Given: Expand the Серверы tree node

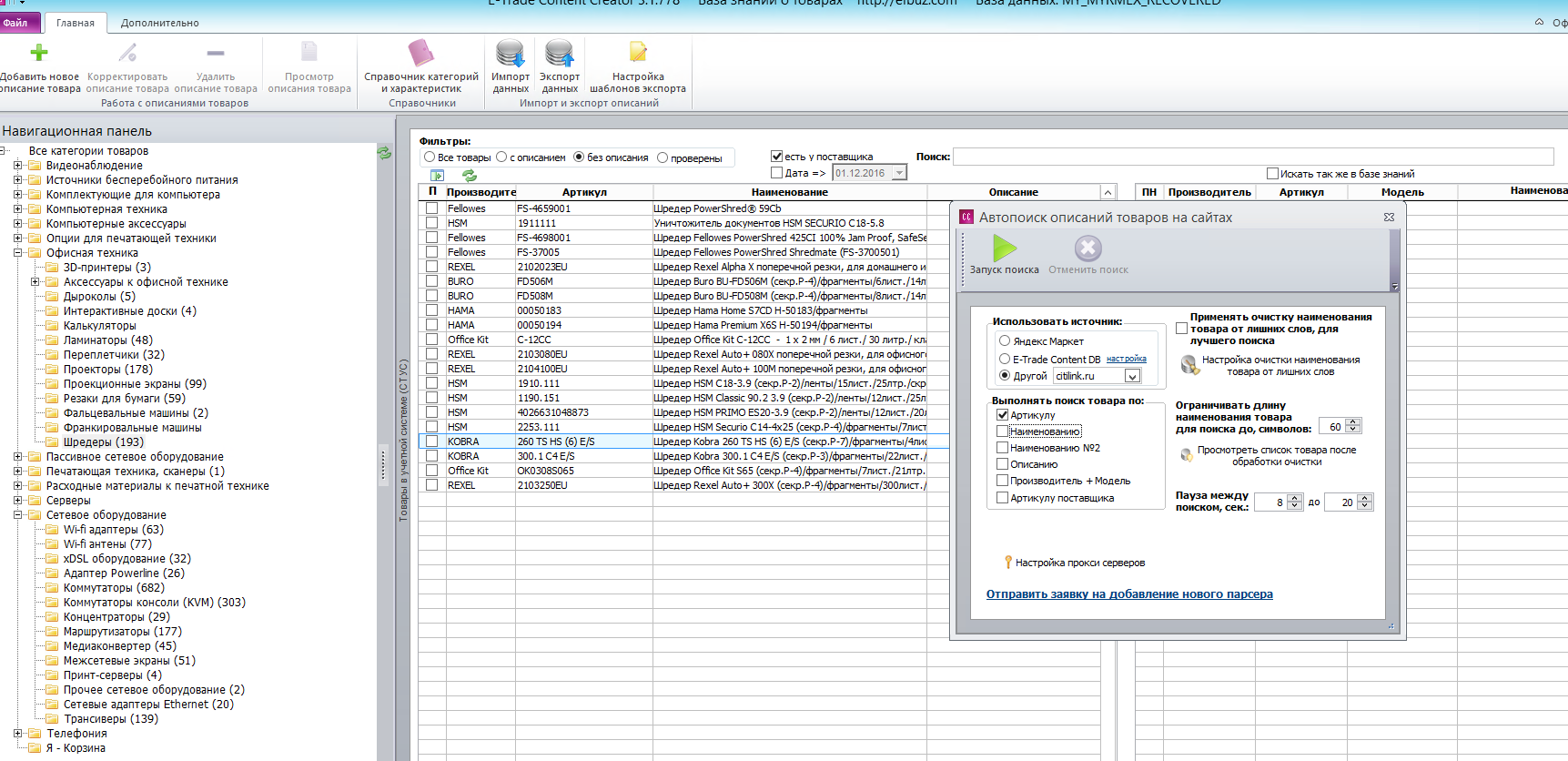Looking at the screenshot, I should coord(17,501).
